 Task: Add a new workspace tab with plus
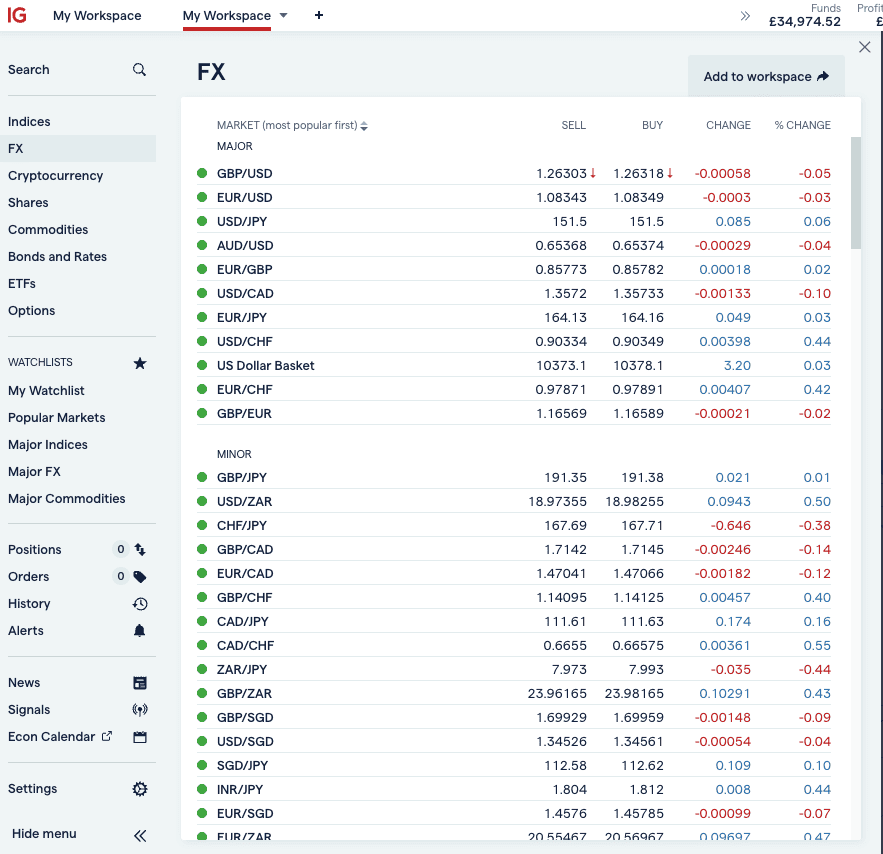tap(319, 16)
